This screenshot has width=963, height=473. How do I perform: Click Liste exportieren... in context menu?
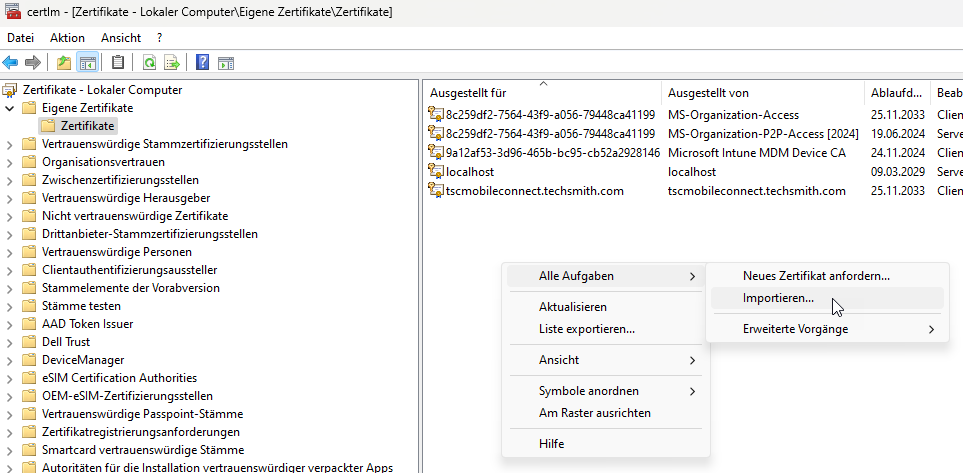[606, 329]
